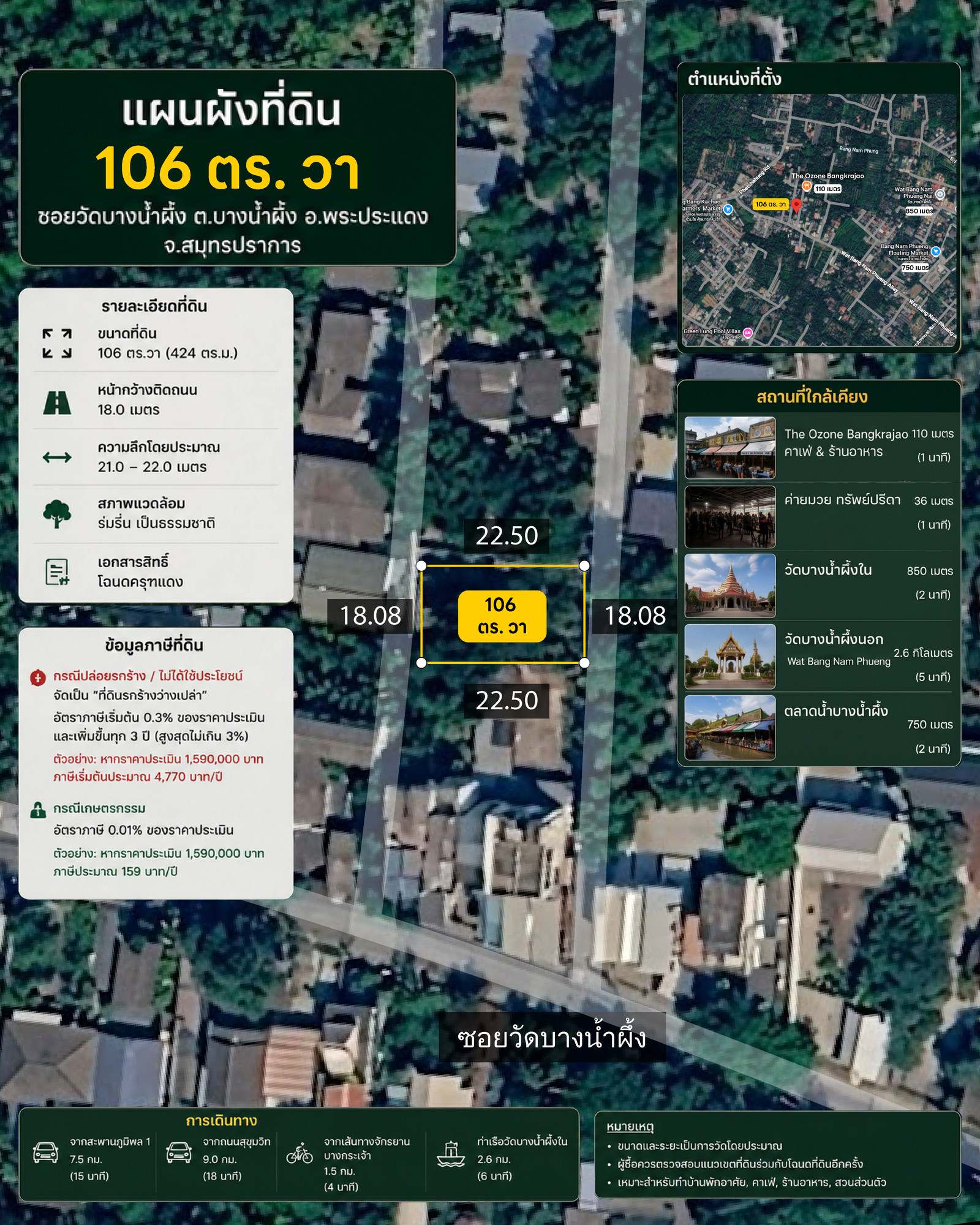Click the หมายเหตุ notes heading
This screenshot has height=1225, width=980.
pyautogui.click(x=630, y=1127)
